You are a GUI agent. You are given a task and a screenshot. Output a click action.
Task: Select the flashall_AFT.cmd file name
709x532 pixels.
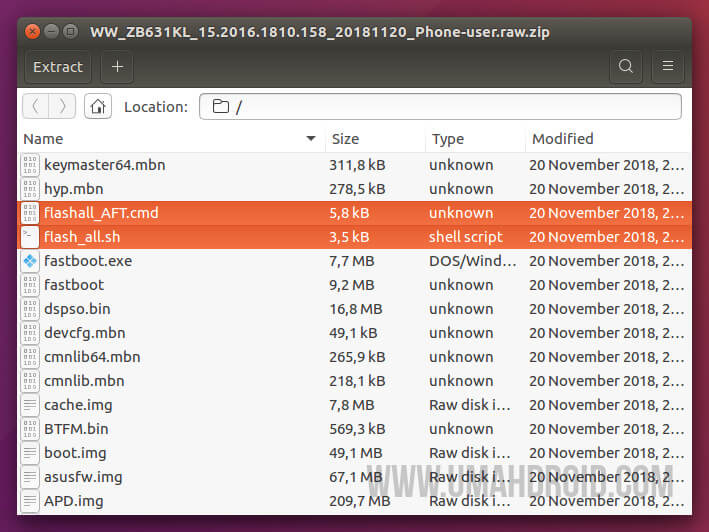click(x=101, y=213)
